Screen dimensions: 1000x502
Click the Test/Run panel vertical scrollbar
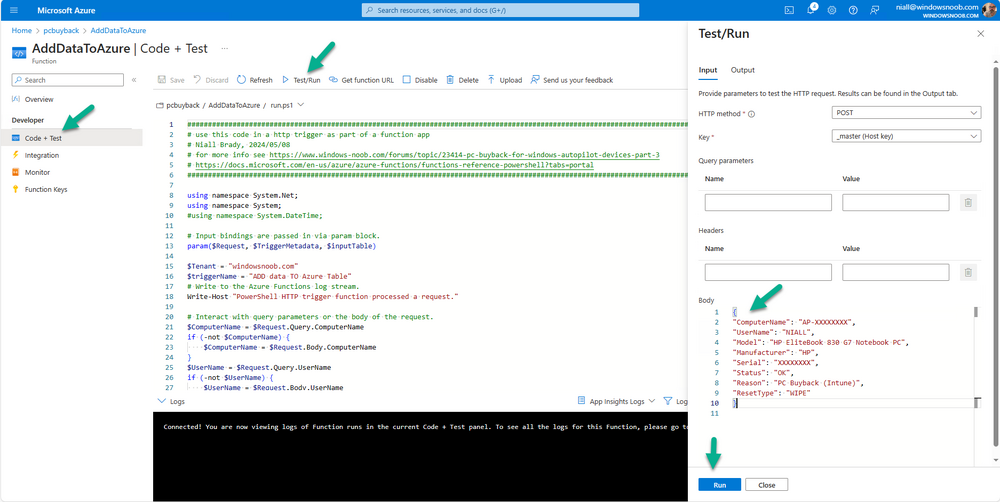(996, 255)
